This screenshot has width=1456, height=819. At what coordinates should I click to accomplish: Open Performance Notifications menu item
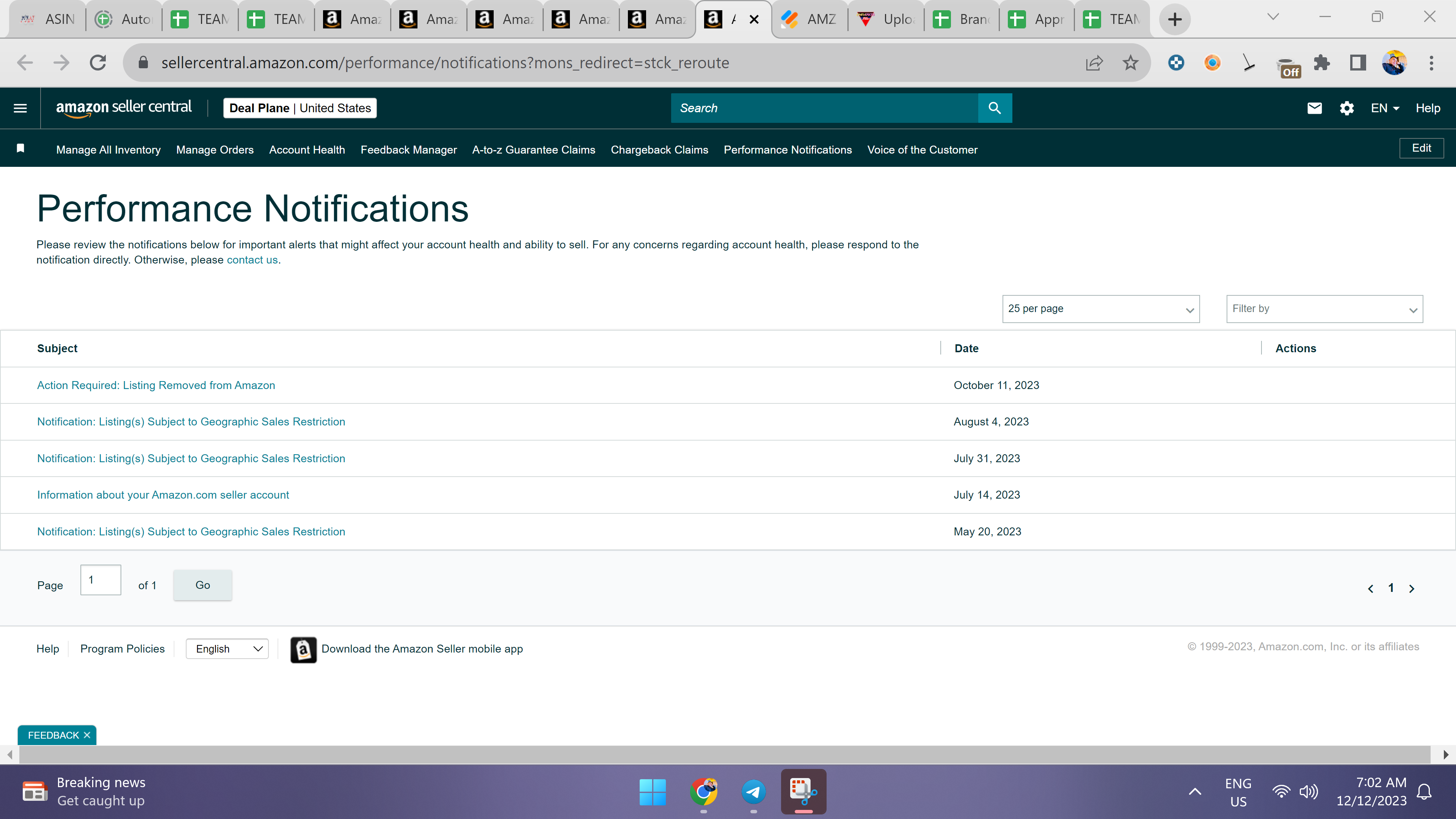tap(788, 150)
